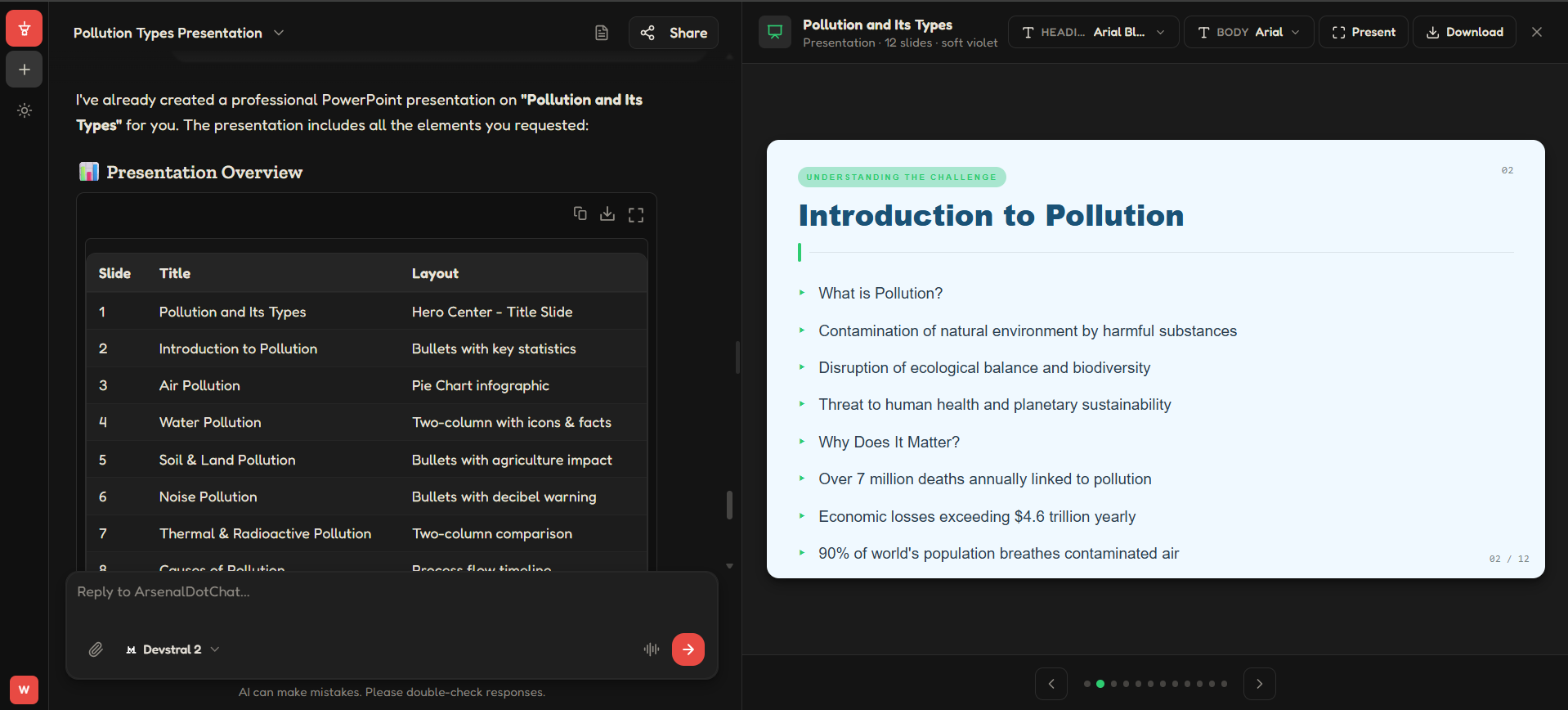1568x710 pixels.
Task: Start voice input with waveform icon
Action: (652, 649)
